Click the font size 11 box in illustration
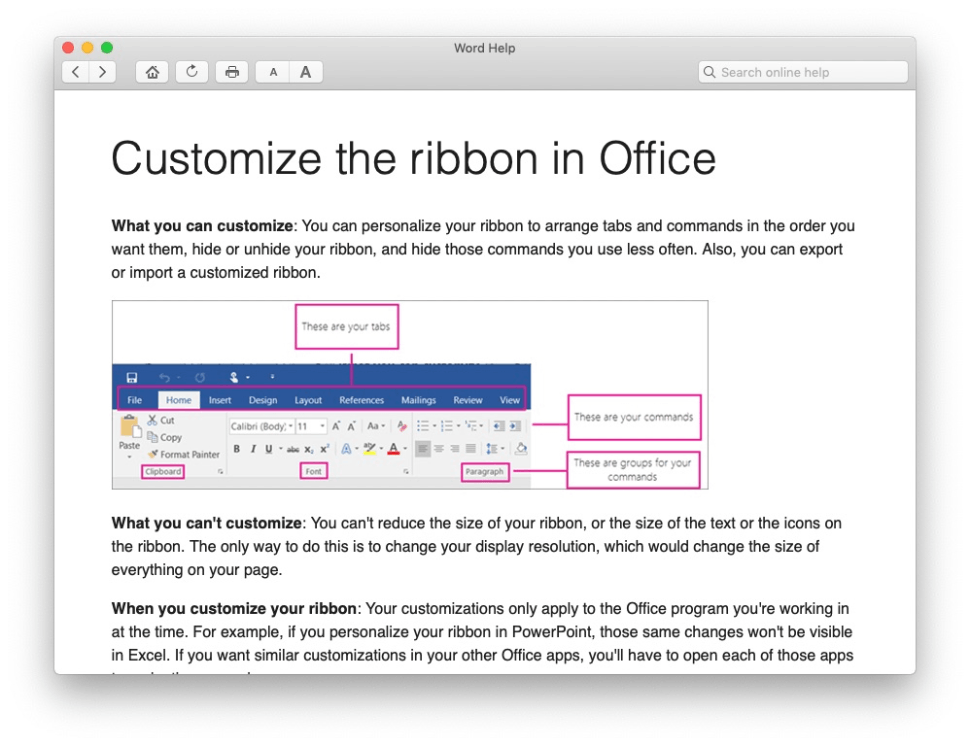This screenshot has width=970, height=746. (311, 426)
